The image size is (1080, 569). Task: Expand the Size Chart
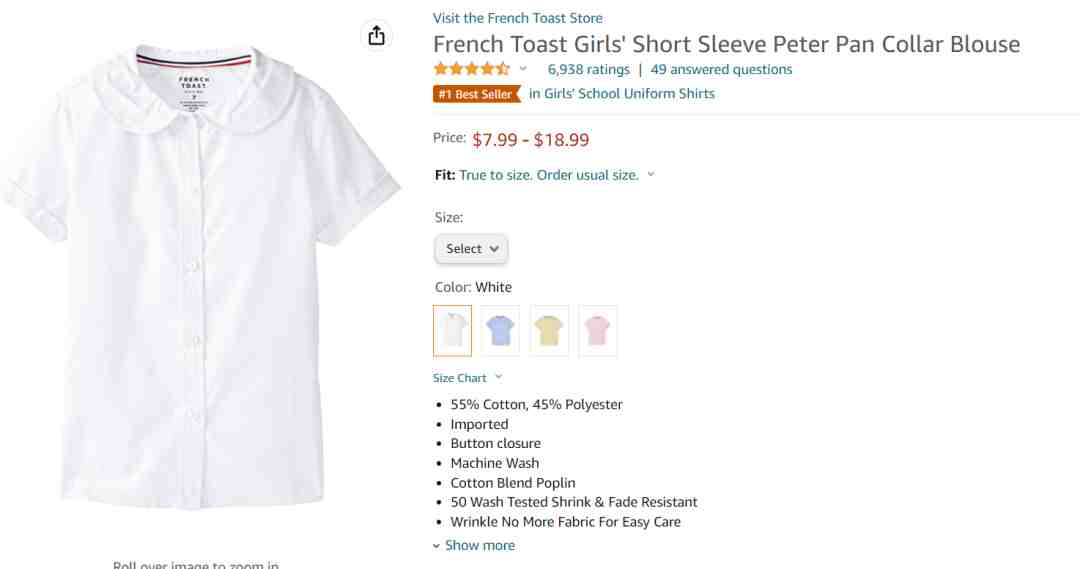459,378
